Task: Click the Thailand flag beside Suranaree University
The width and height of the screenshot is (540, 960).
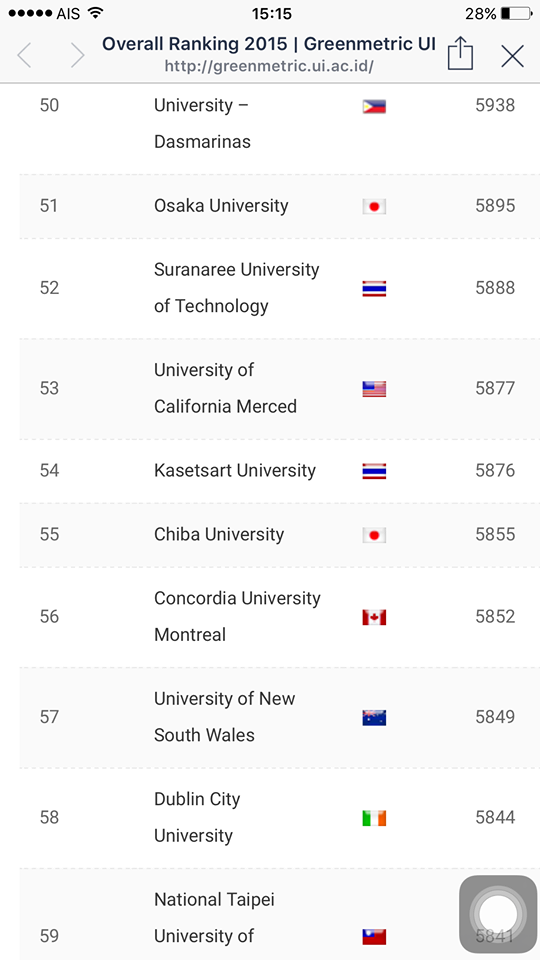Action: [374, 288]
